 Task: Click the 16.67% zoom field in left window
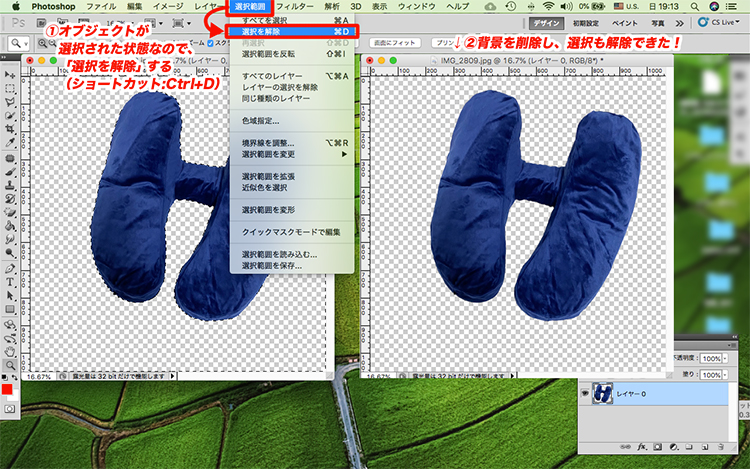39,376
